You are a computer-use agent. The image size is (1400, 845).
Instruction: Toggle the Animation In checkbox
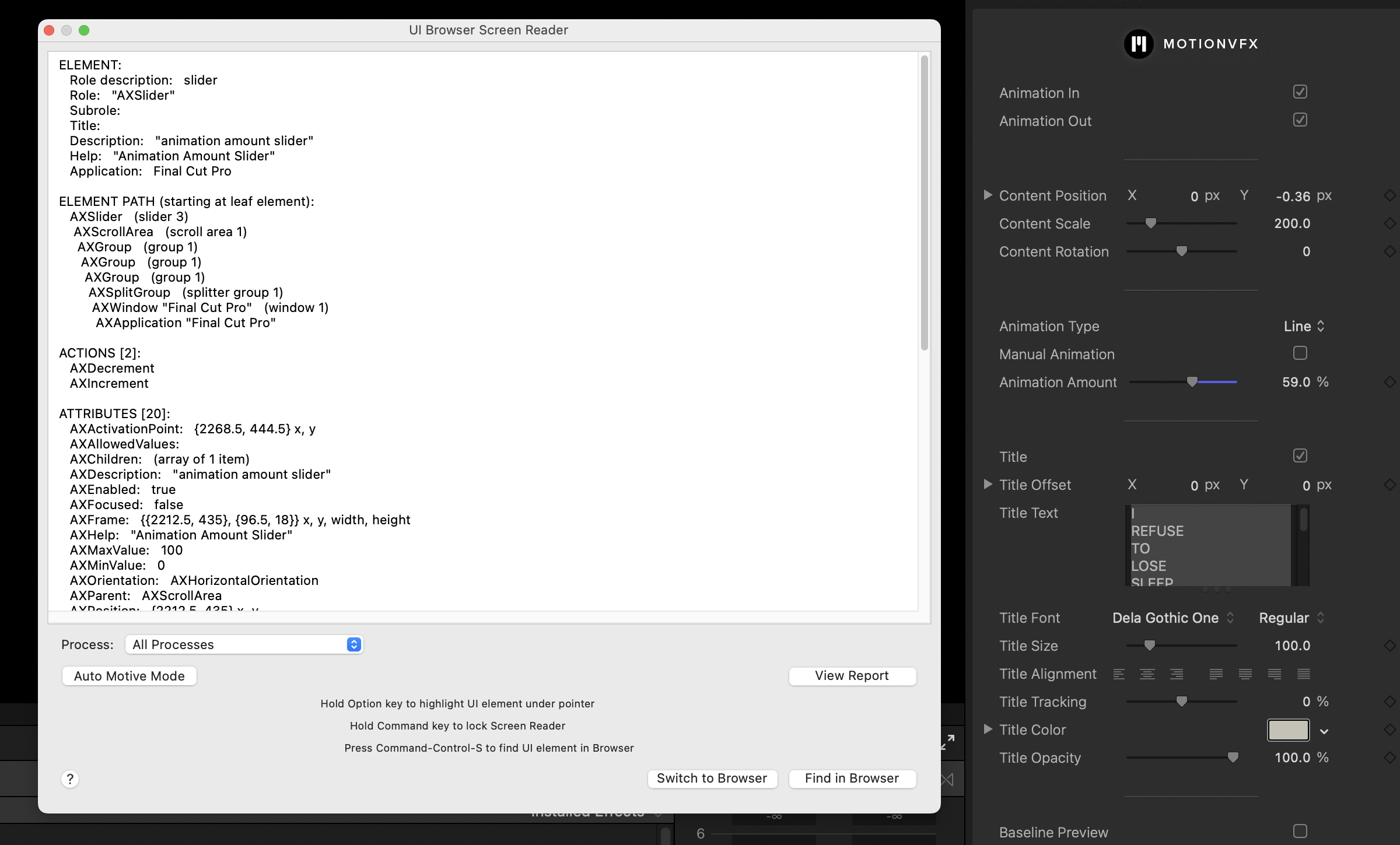click(x=1300, y=92)
